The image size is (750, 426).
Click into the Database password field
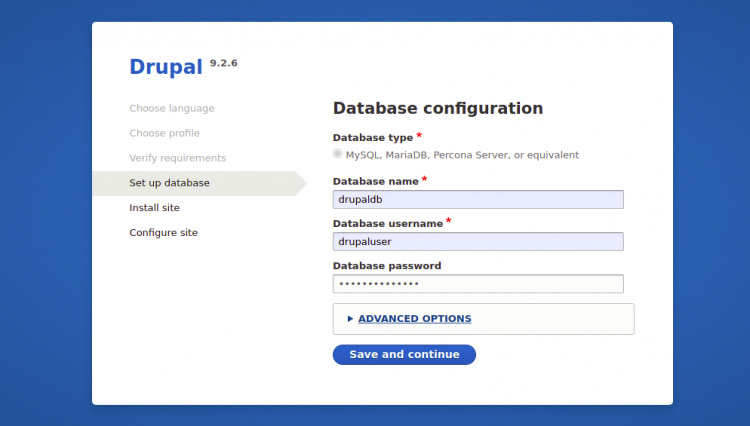[x=478, y=284]
